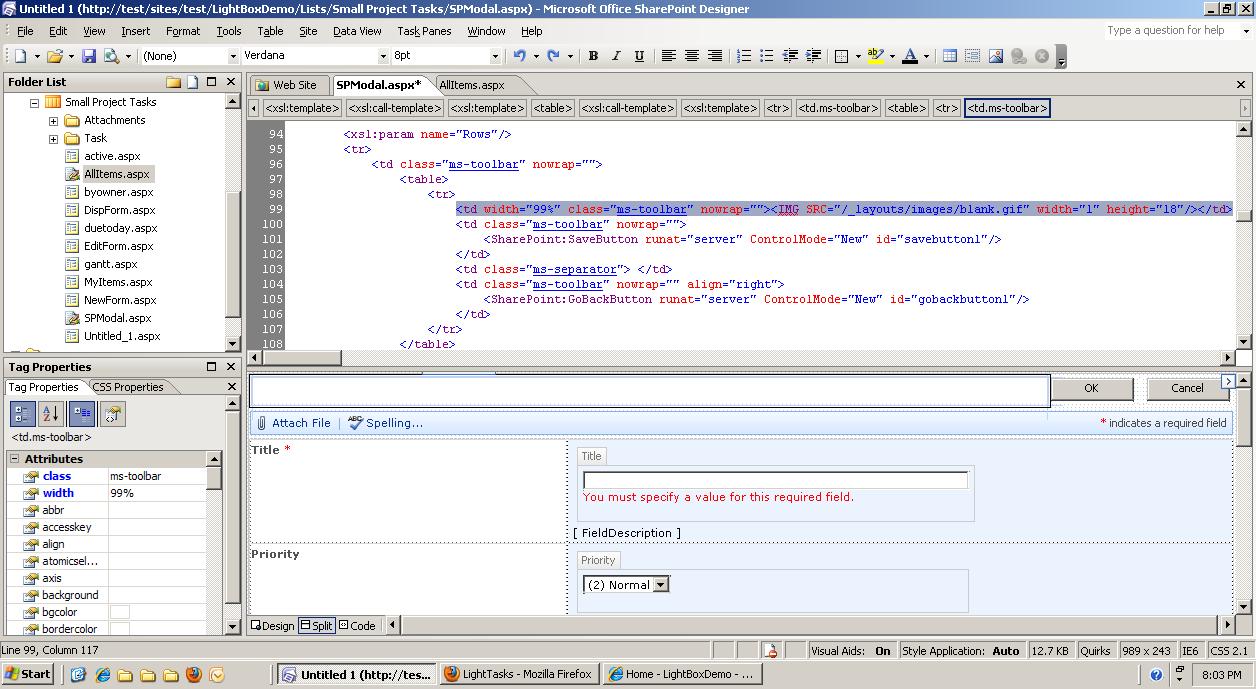
Task: Click the OK button in design view
Action: click(x=1091, y=388)
